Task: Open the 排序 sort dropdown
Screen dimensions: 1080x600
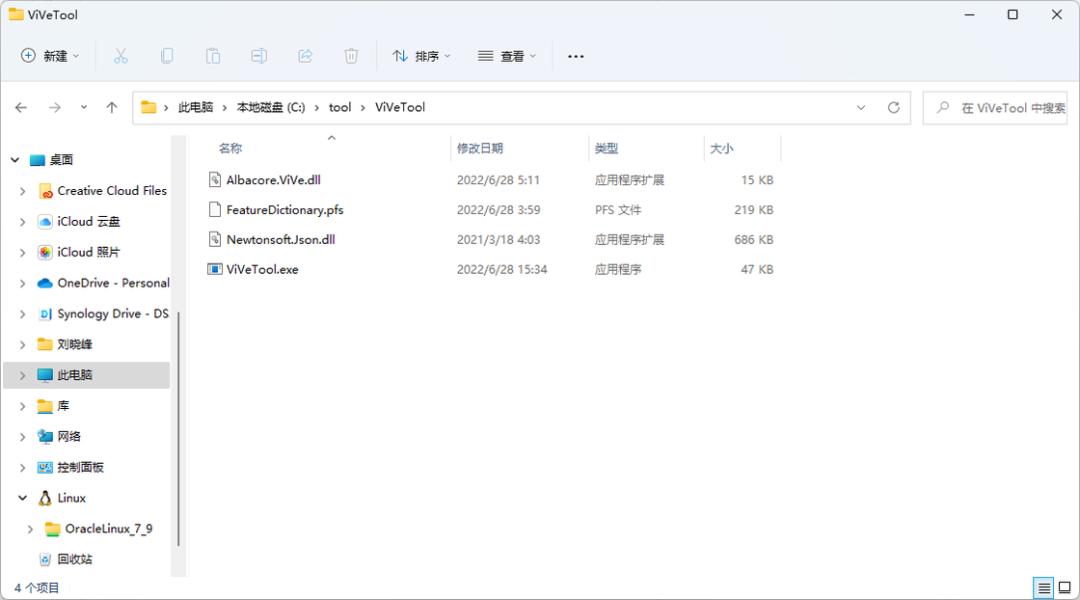Action: pos(421,56)
